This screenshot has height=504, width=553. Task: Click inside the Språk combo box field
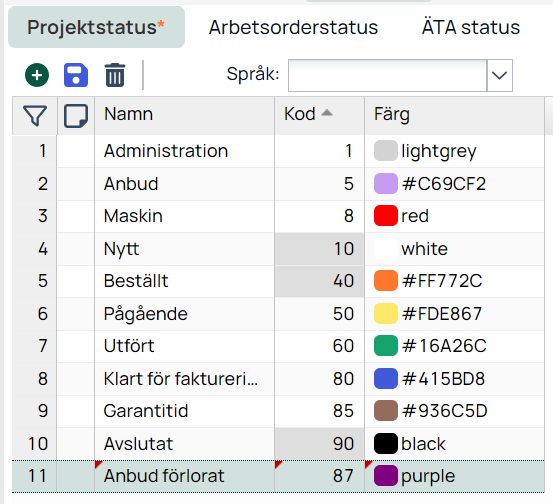[387, 75]
